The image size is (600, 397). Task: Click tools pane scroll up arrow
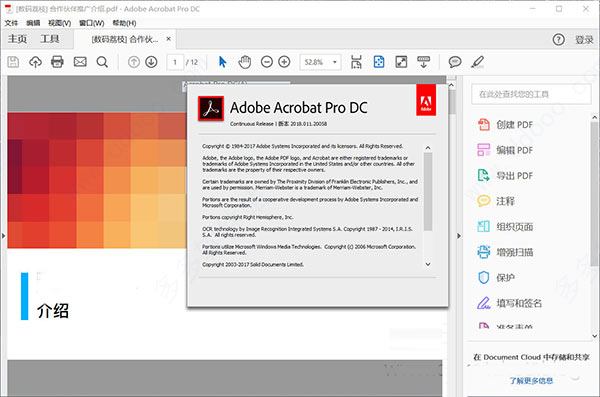(x=594, y=117)
